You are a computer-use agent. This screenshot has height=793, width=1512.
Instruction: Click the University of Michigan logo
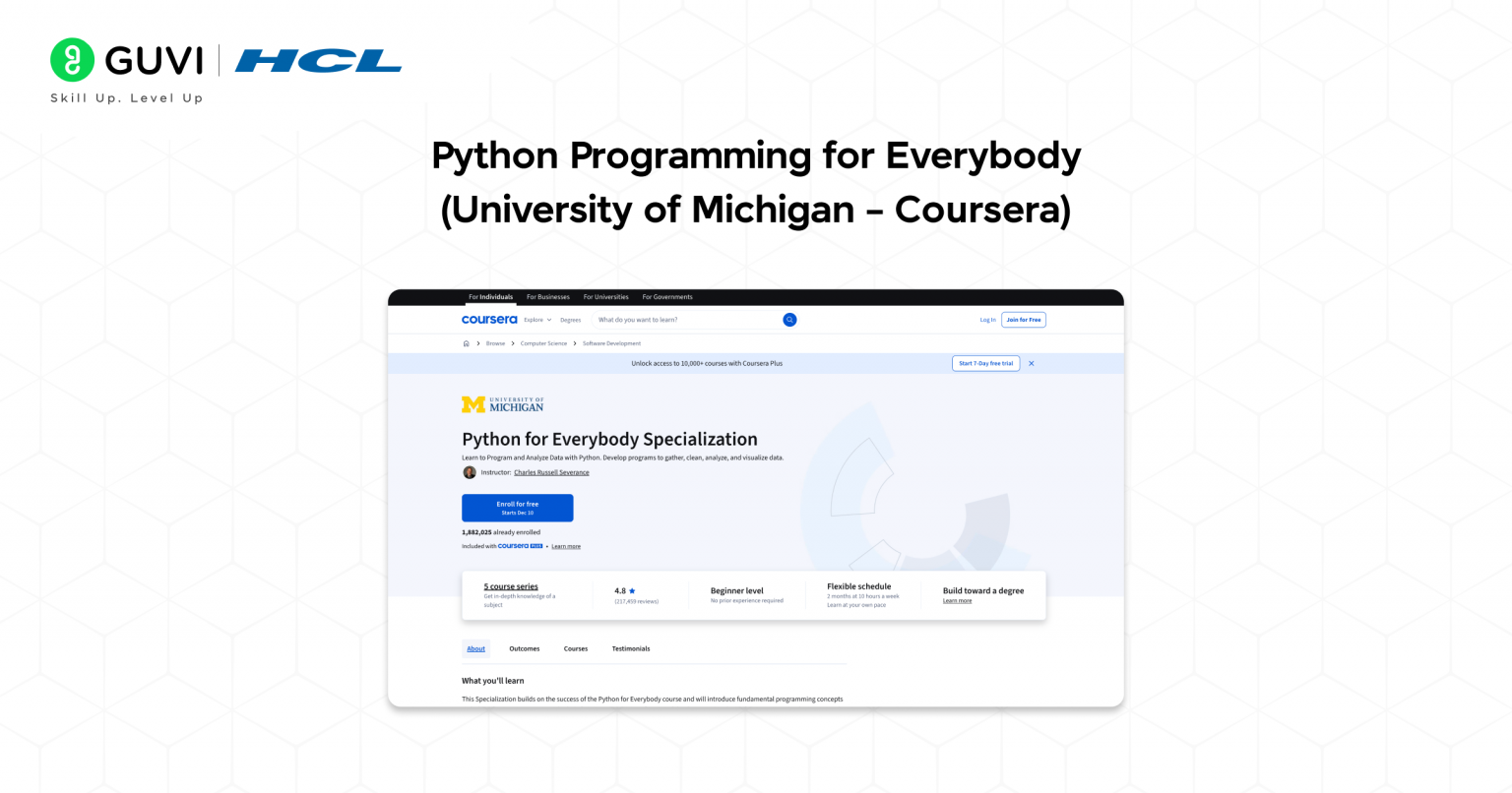click(x=502, y=404)
